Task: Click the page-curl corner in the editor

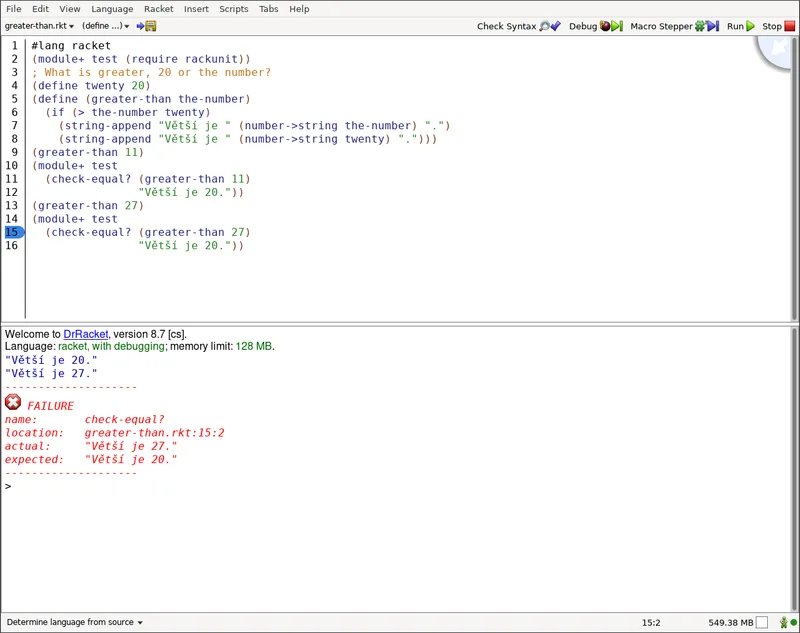Action: pos(773,52)
